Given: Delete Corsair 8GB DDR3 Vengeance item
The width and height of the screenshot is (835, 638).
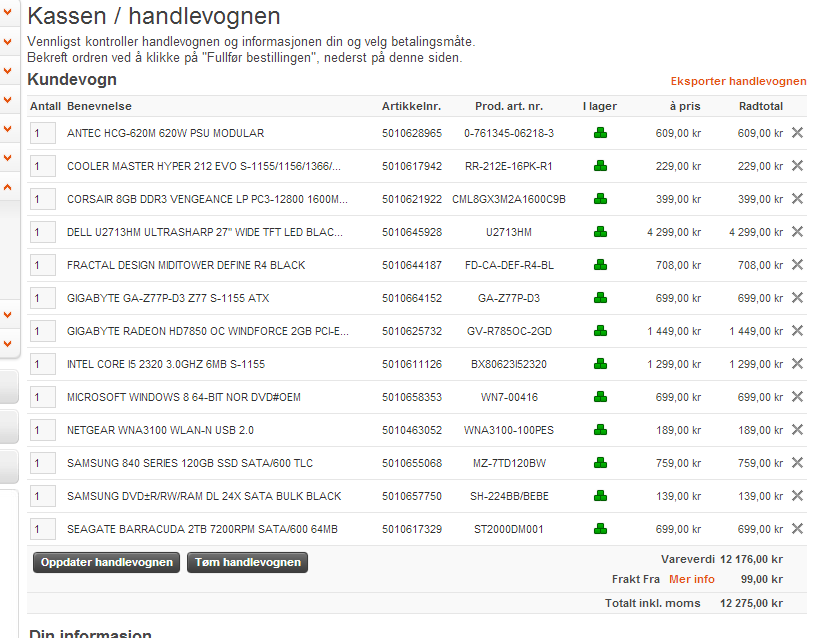Looking at the screenshot, I should pos(797,199).
